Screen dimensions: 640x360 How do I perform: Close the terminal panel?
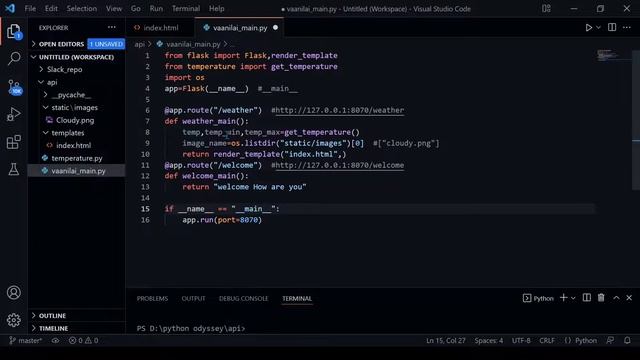629,298
